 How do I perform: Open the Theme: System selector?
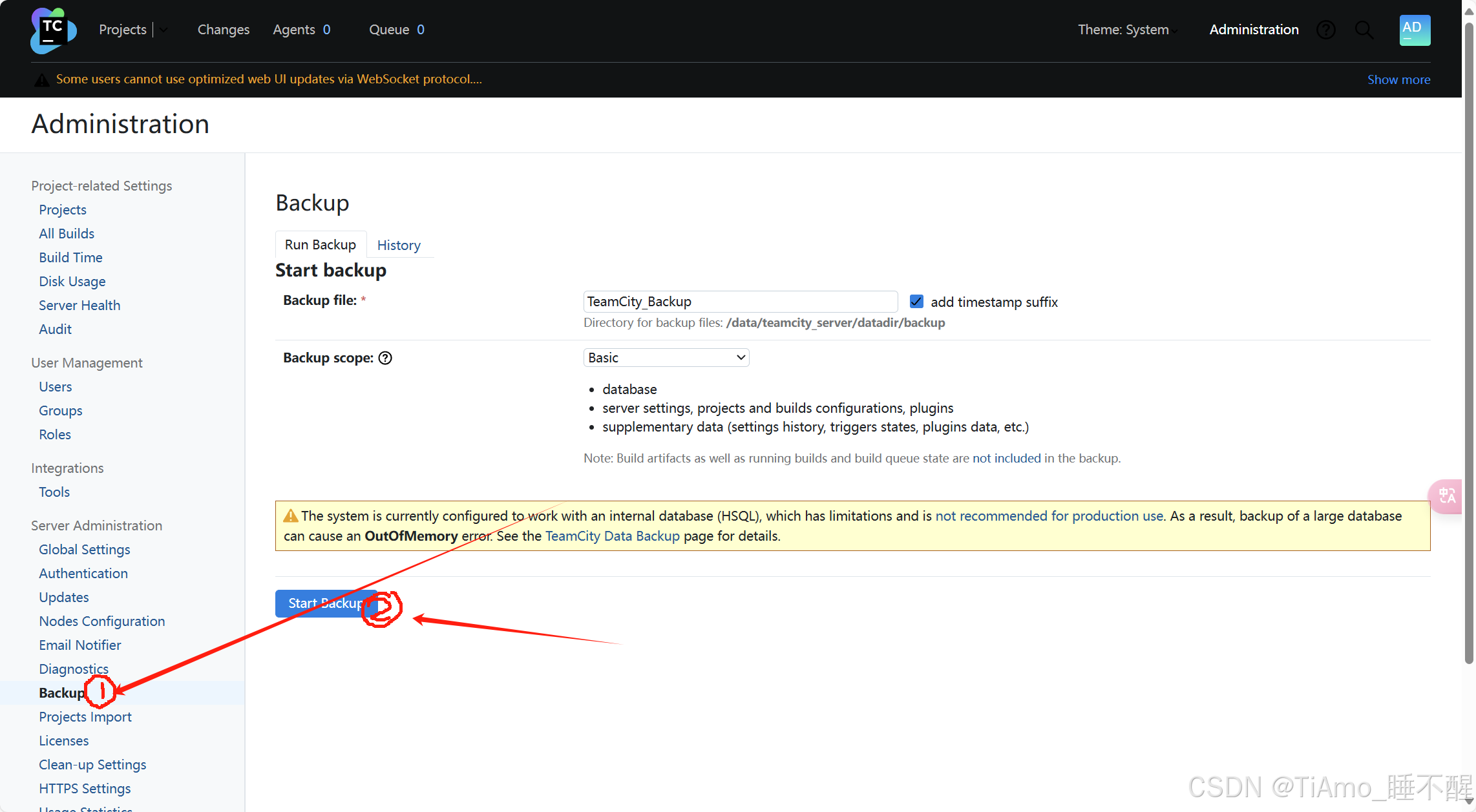tap(1127, 30)
